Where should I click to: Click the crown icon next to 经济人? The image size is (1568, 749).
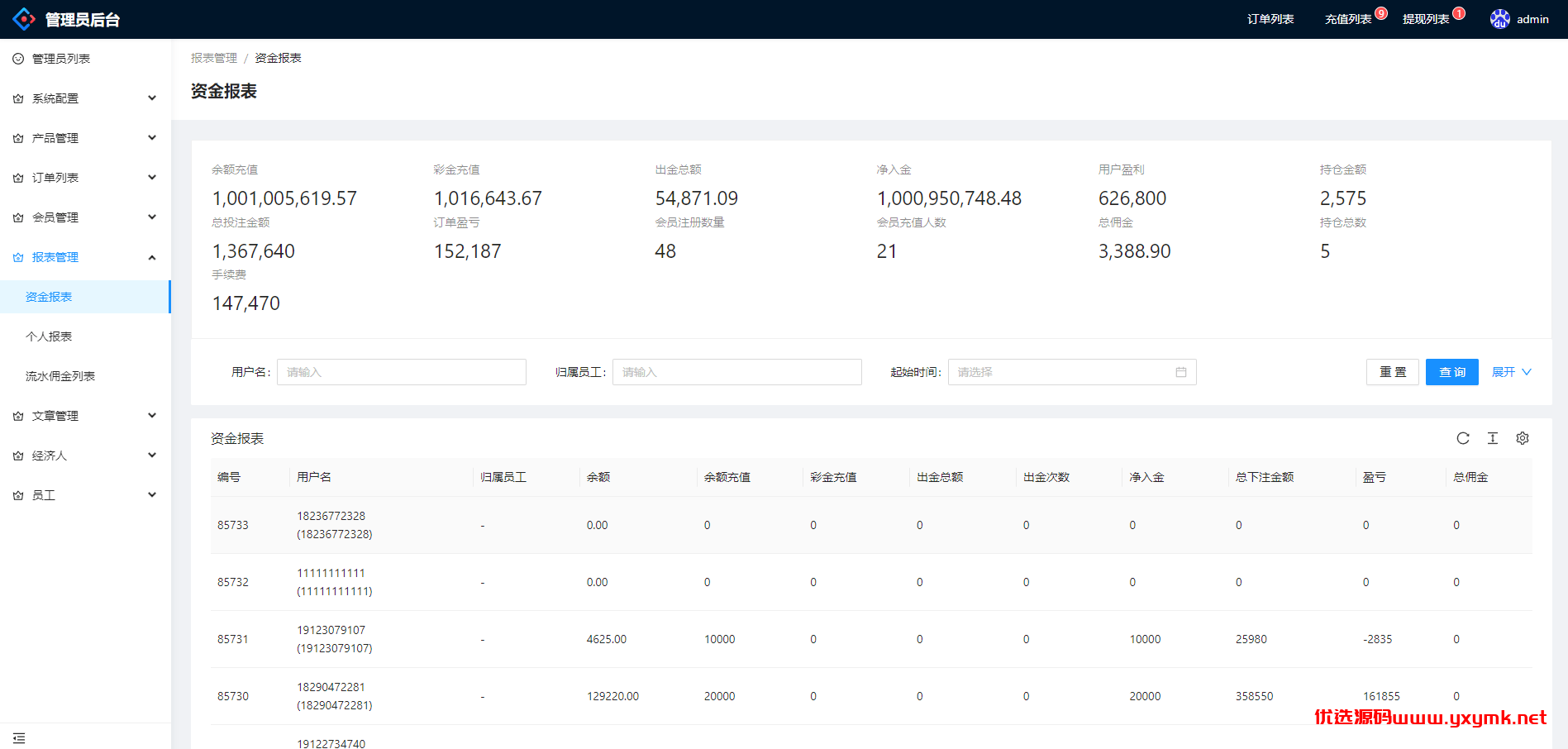click(18, 456)
